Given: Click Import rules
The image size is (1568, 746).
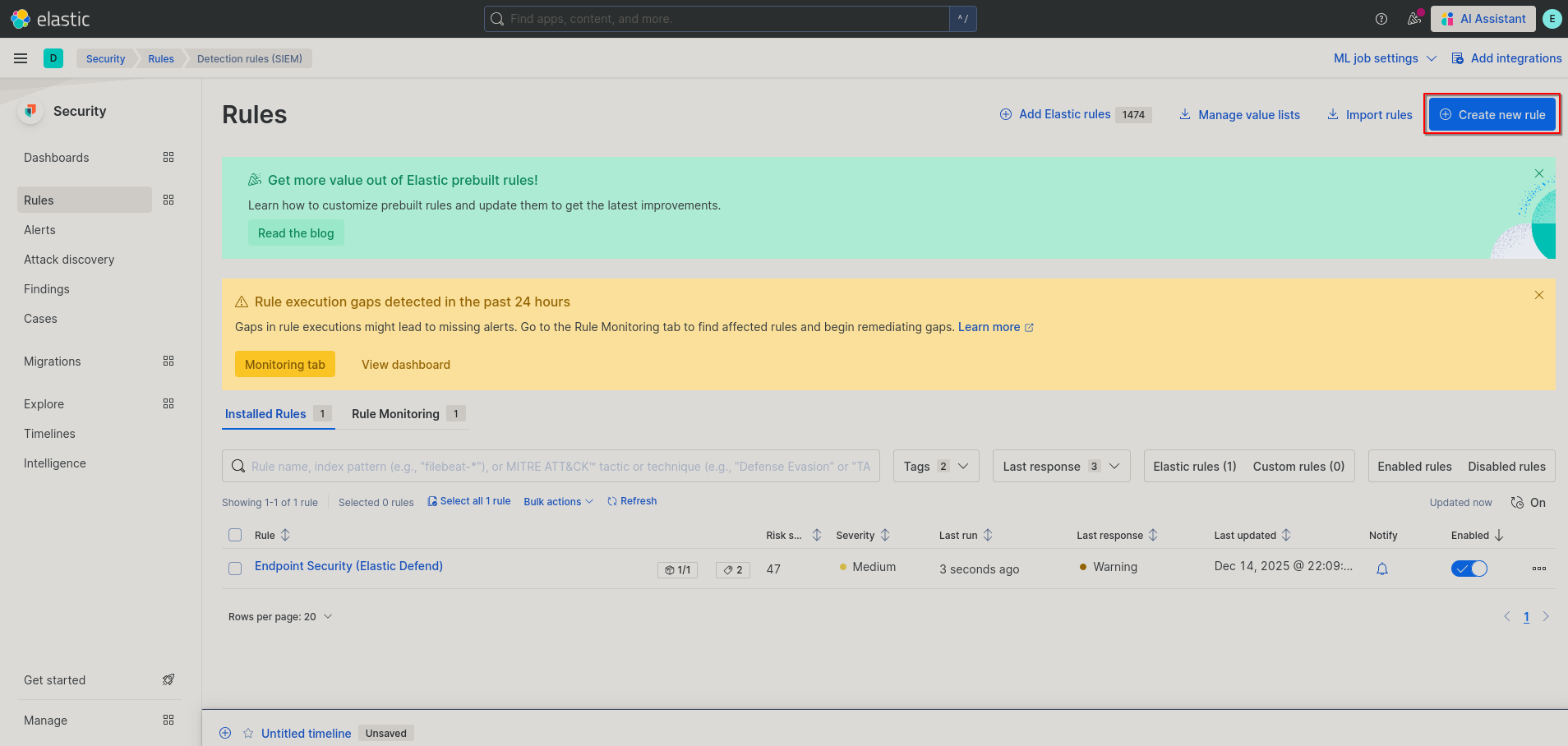Looking at the screenshot, I should [1369, 114].
